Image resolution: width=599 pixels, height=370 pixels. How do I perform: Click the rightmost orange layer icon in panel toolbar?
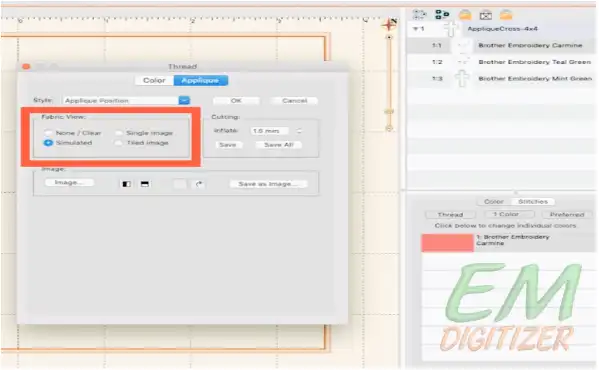point(506,15)
